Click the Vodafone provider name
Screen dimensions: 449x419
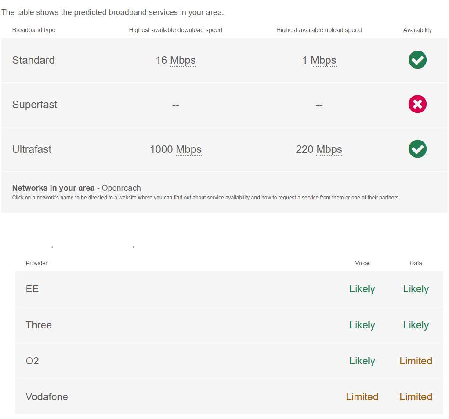pyautogui.click(x=47, y=397)
